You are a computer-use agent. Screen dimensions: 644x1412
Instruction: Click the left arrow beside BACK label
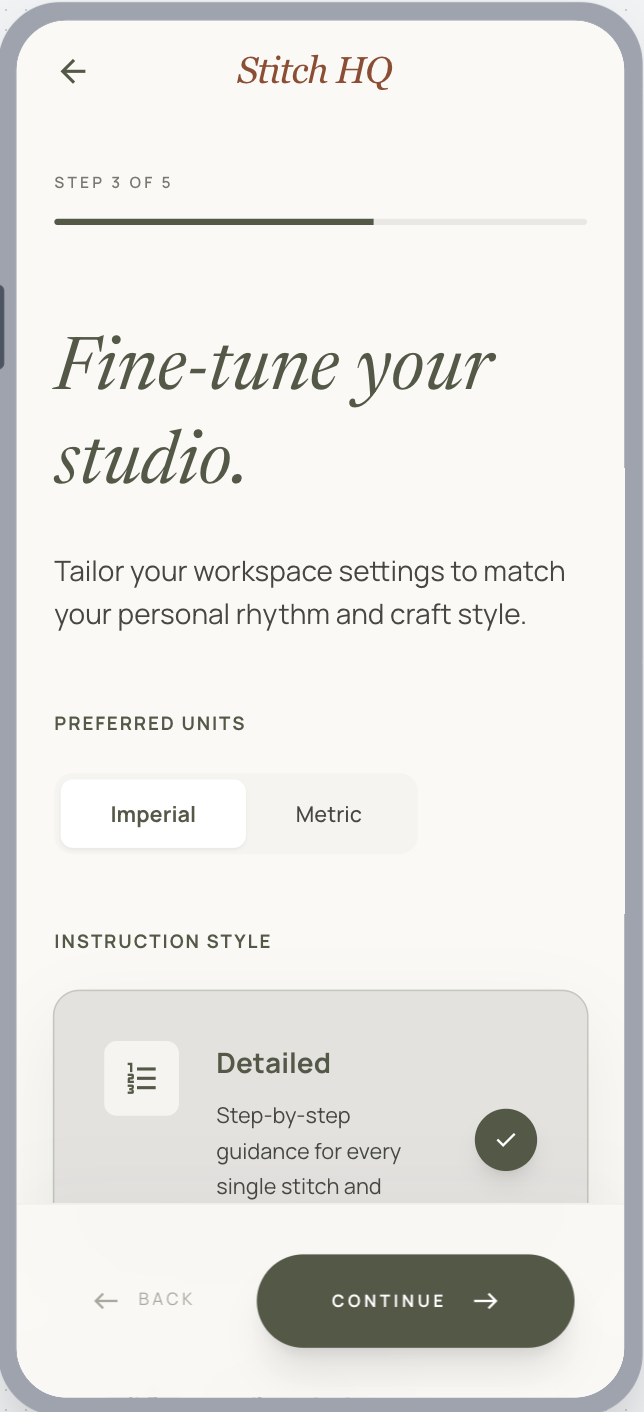(106, 1300)
